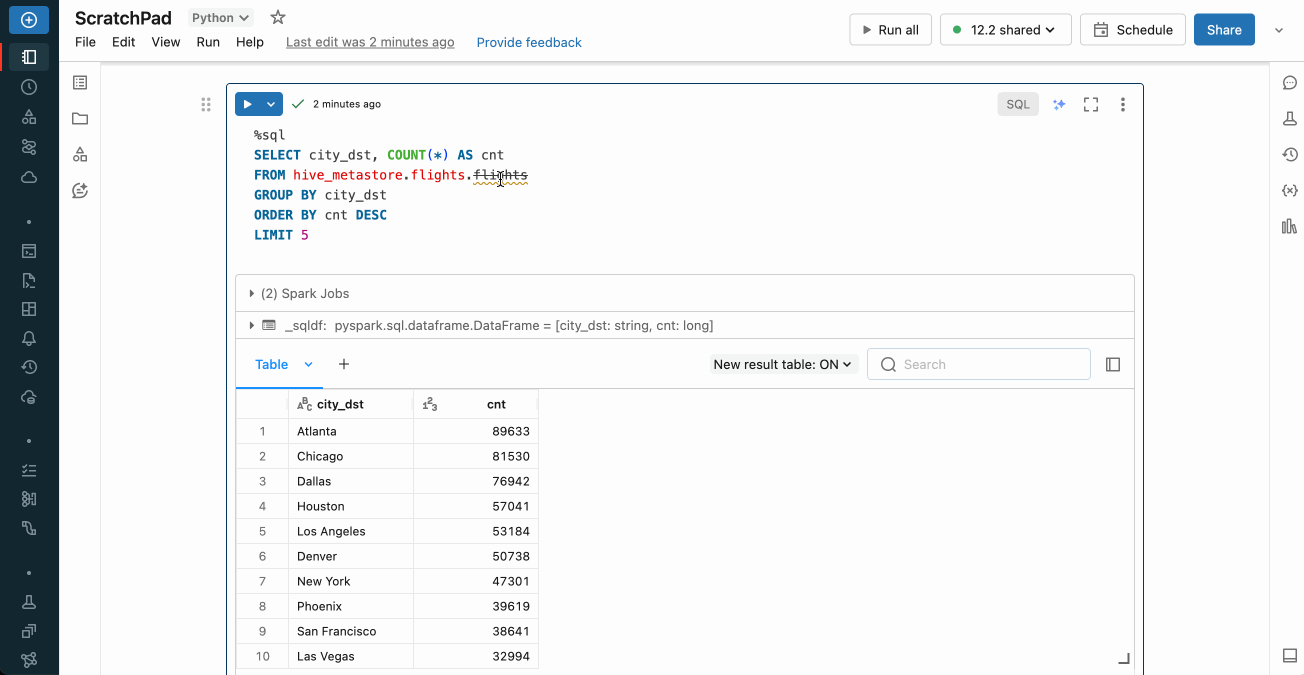Click the New create plus icon
The image size is (1304, 675).
click(28, 20)
